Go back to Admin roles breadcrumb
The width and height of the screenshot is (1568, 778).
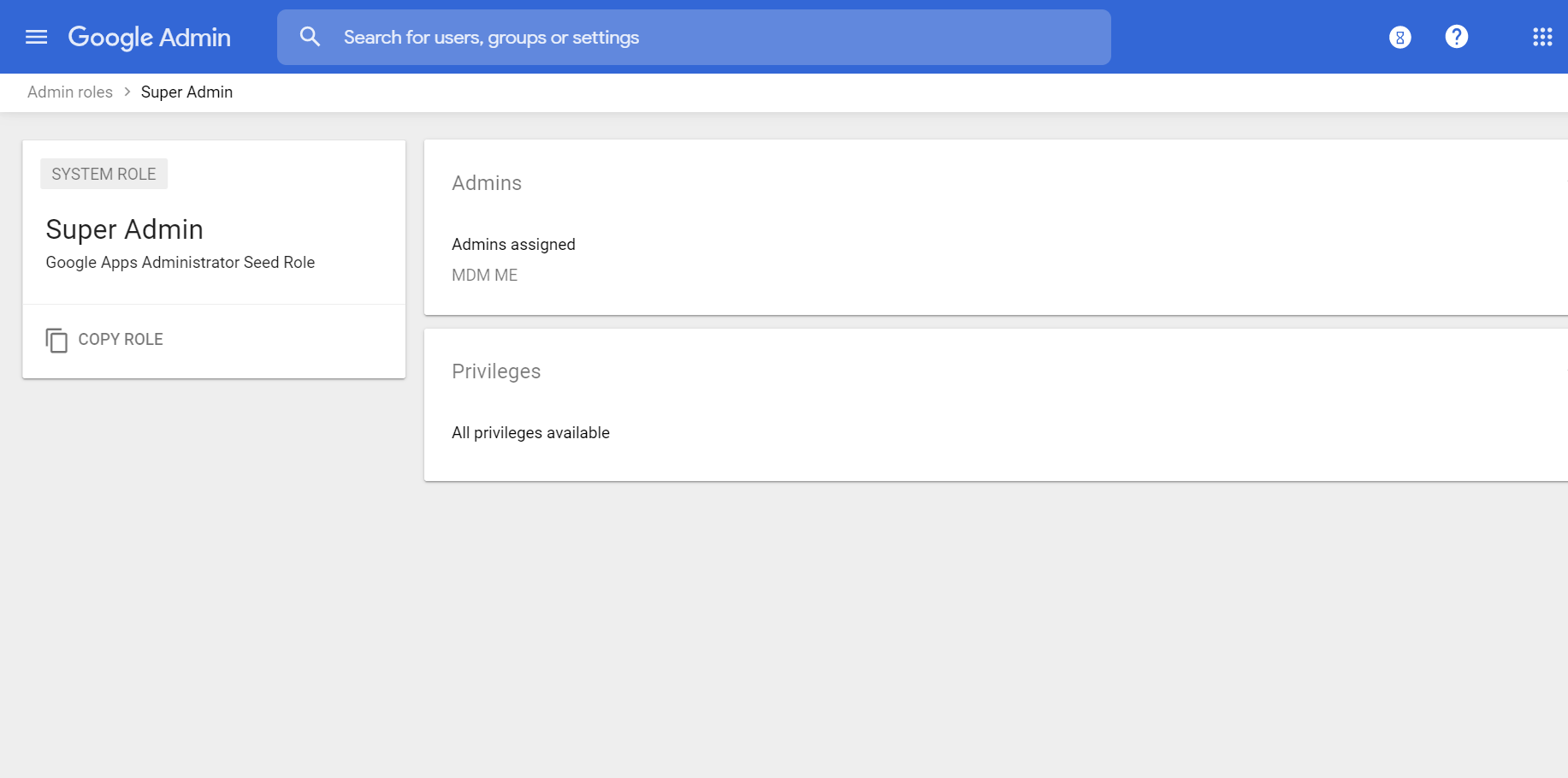click(x=70, y=92)
